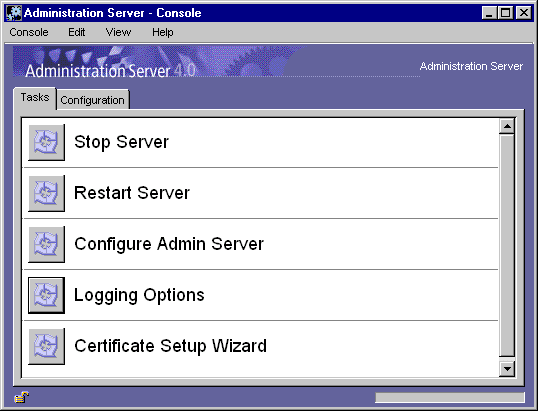This screenshot has height=411, width=538.
Task: Click the Logging Options task icon
Action: coord(46,295)
